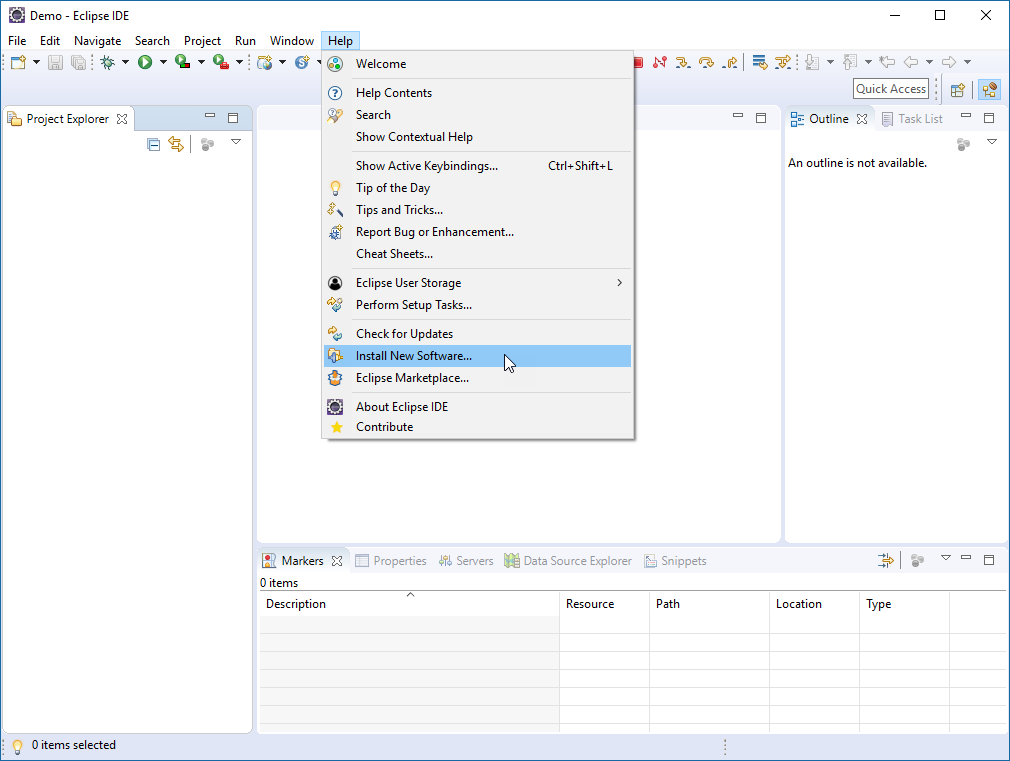
Task: Select the Debug toolbar icon
Action: tap(106, 62)
